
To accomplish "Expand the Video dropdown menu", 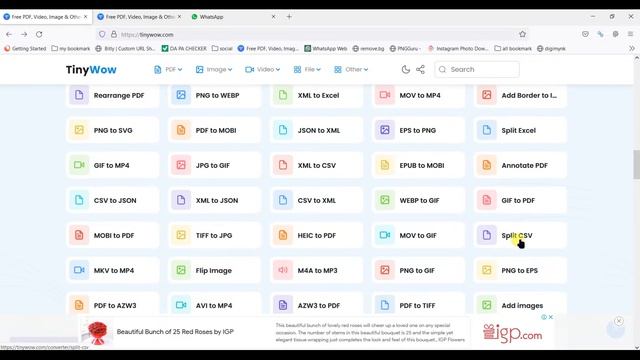I will [262, 69].
